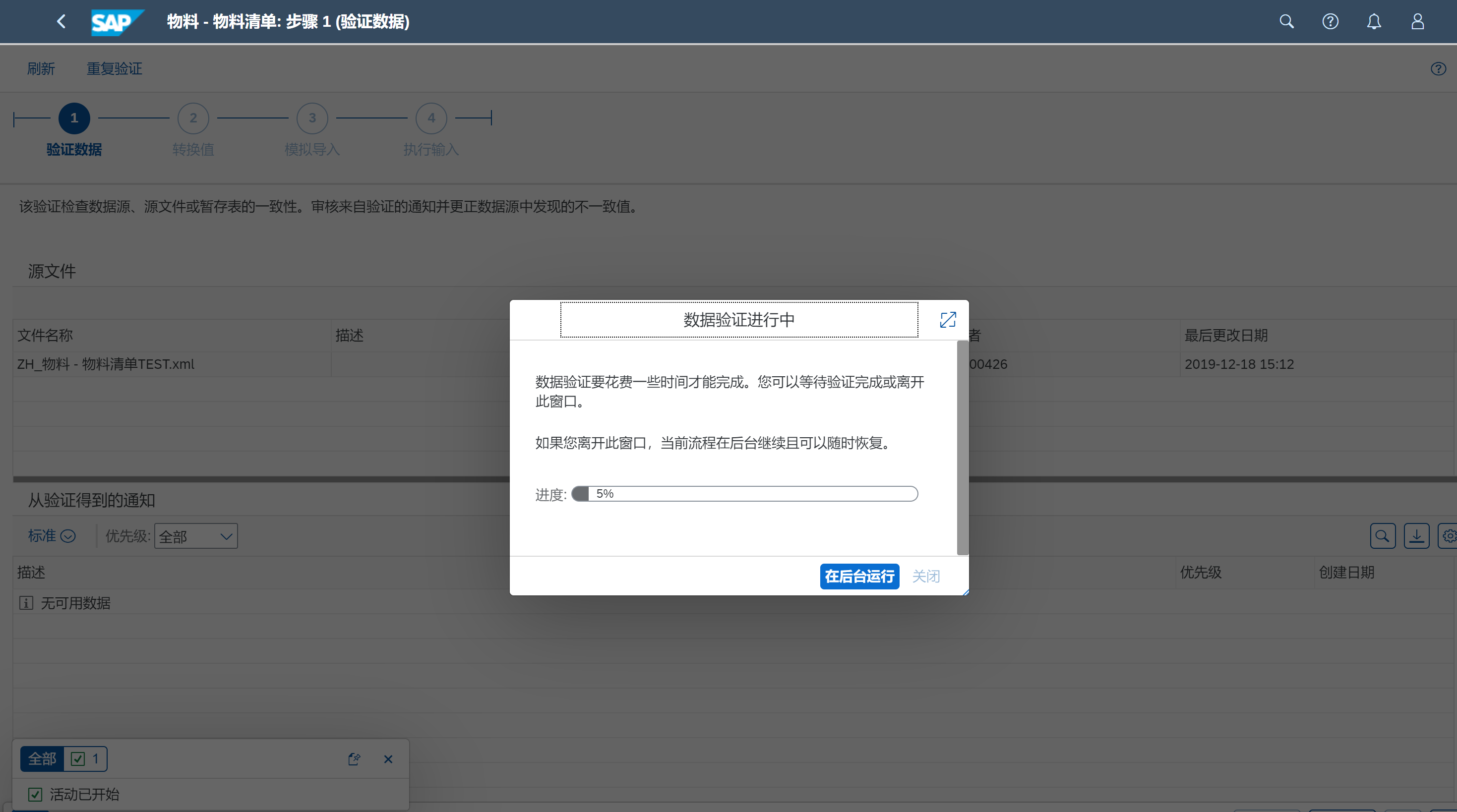Expand dialog to full screen
Image resolution: width=1457 pixels, height=812 pixels.
[948, 319]
